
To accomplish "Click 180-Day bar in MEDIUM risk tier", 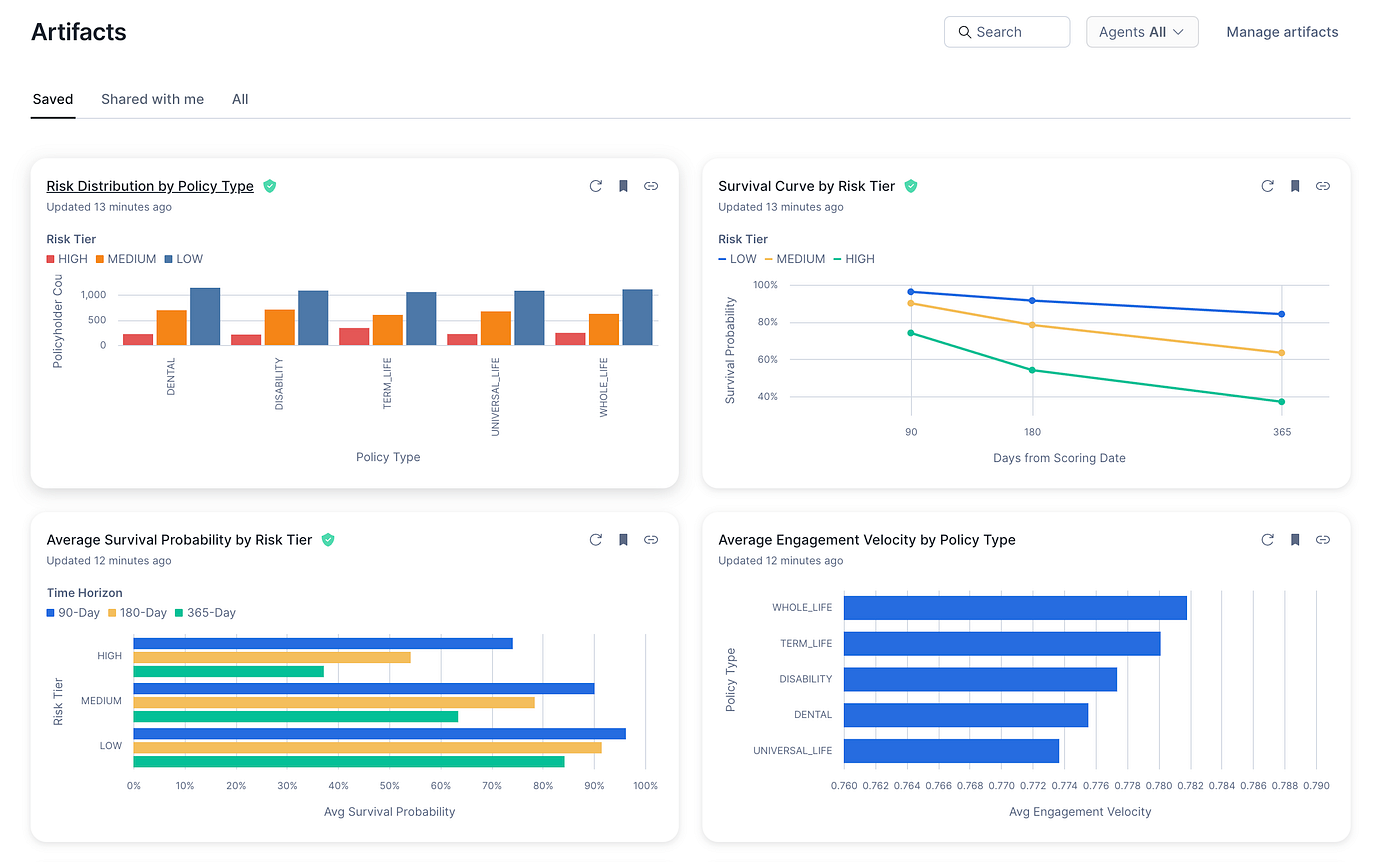I will coord(334,703).
